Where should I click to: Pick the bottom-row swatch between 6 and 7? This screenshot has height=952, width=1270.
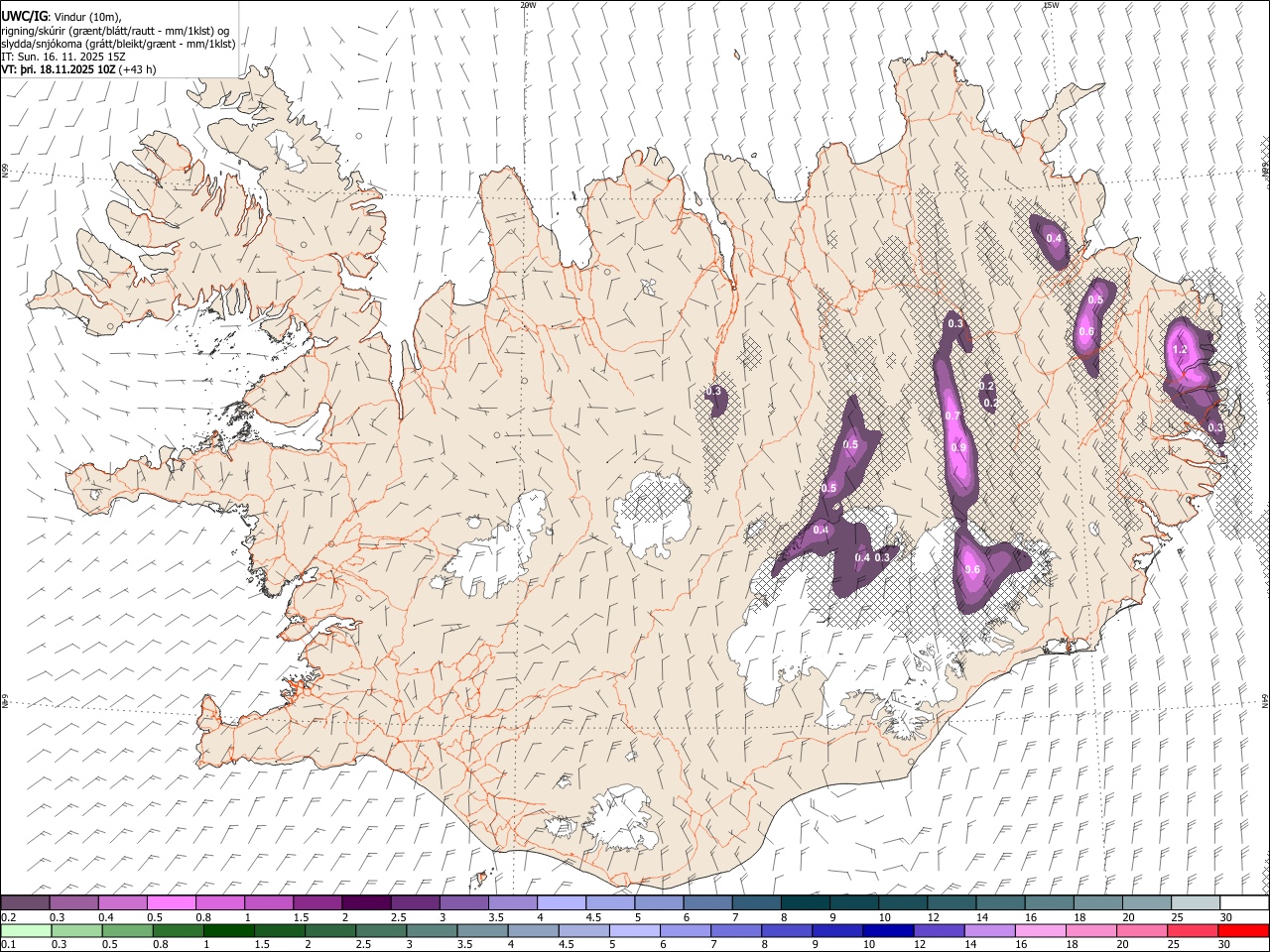(x=685, y=931)
